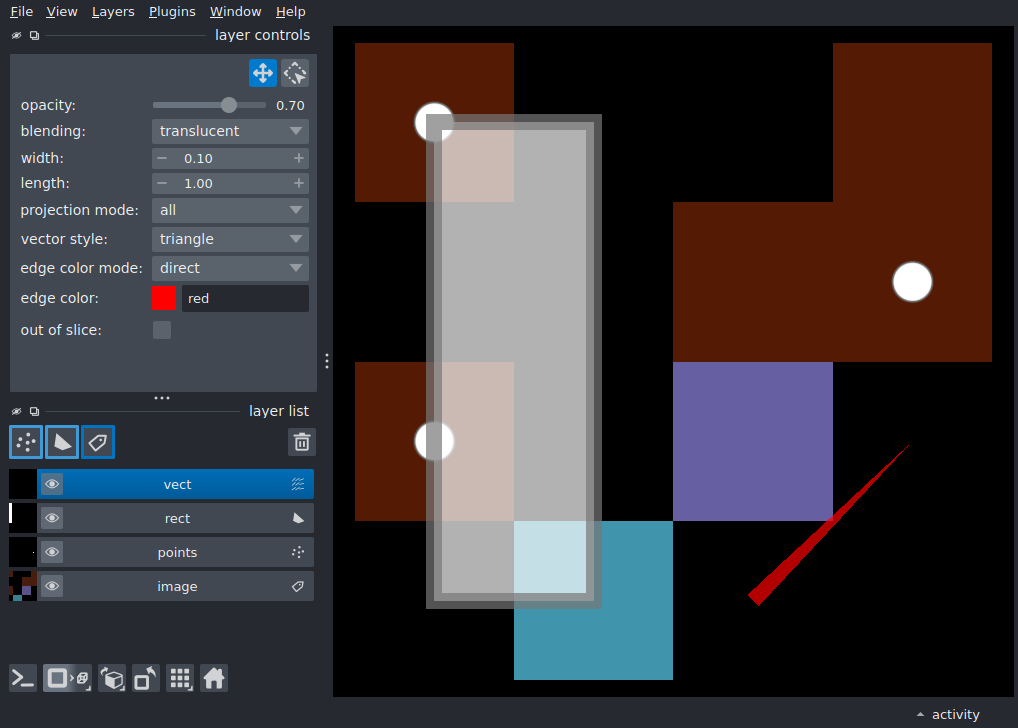Toggle visibility of vect layer
Image resolution: width=1018 pixels, height=728 pixels.
52,484
